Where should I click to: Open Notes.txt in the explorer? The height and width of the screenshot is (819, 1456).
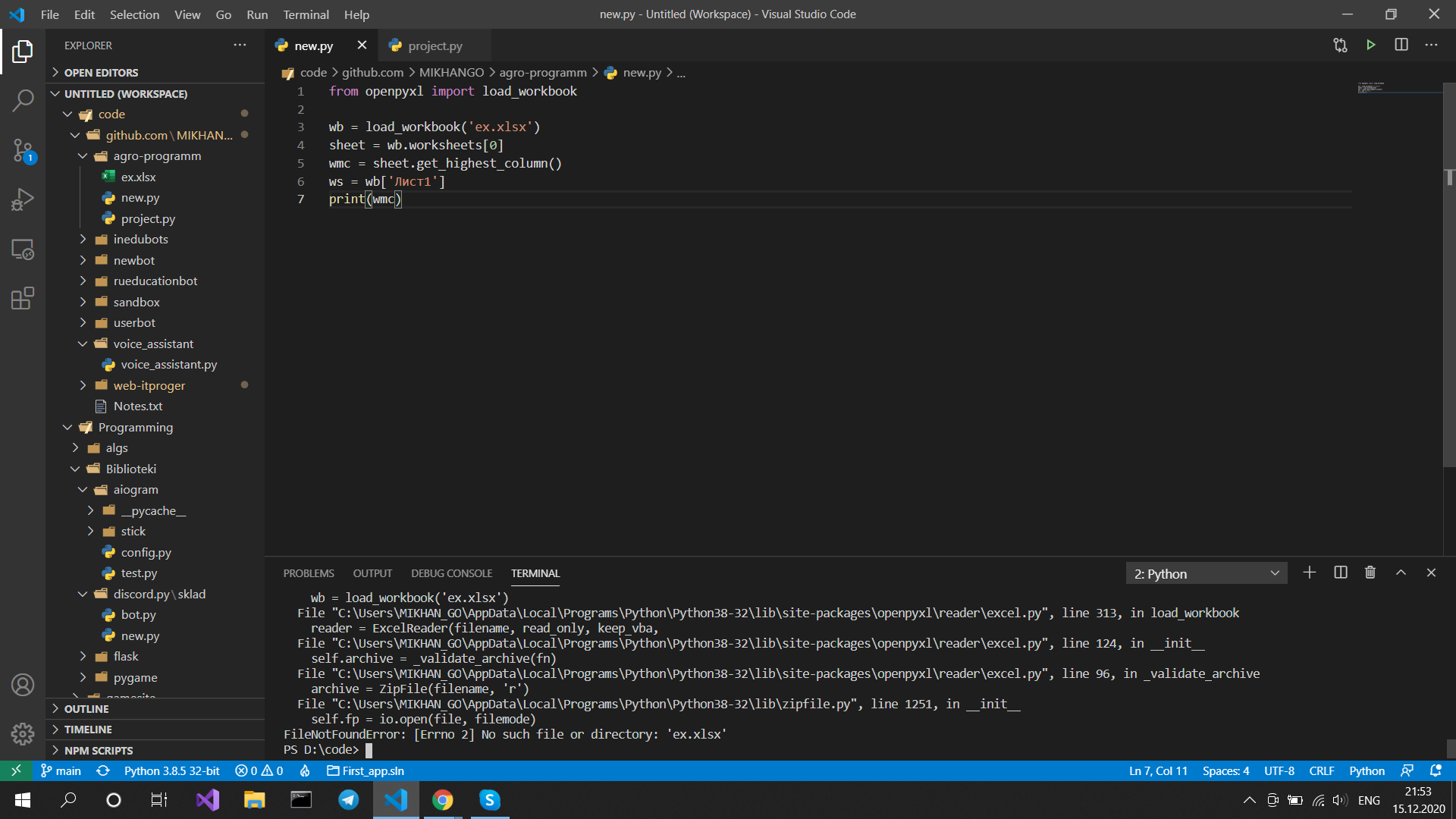pyautogui.click(x=155, y=406)
